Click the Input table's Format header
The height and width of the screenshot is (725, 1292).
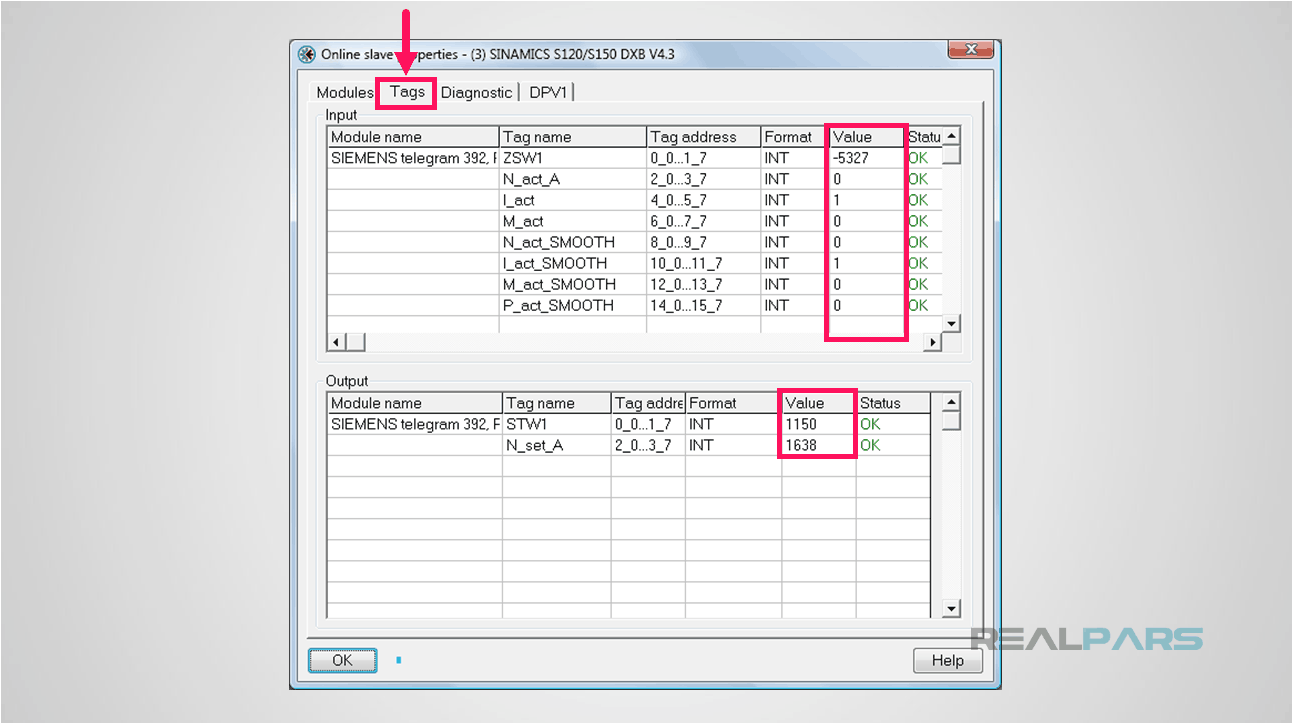(x=793, y=137)
